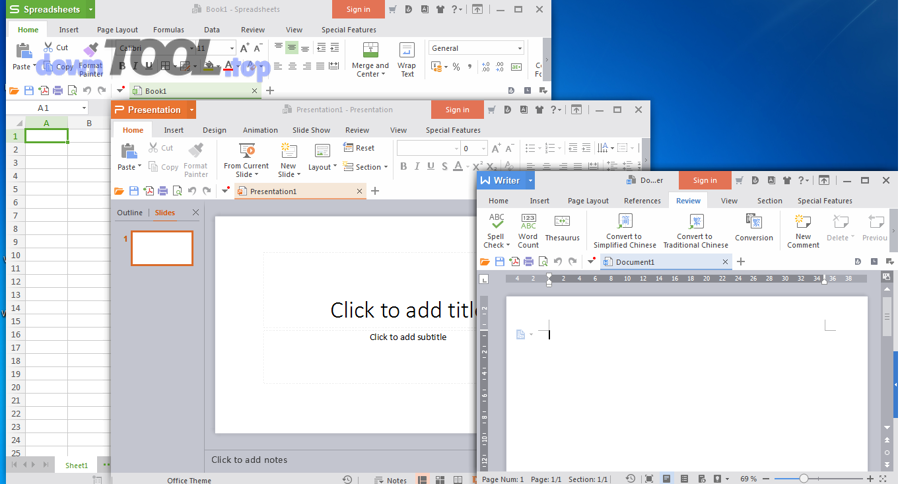This screenshot has width=900, height=484.
Task: Start slideshow From Current Slide
Action: point(246,160)
